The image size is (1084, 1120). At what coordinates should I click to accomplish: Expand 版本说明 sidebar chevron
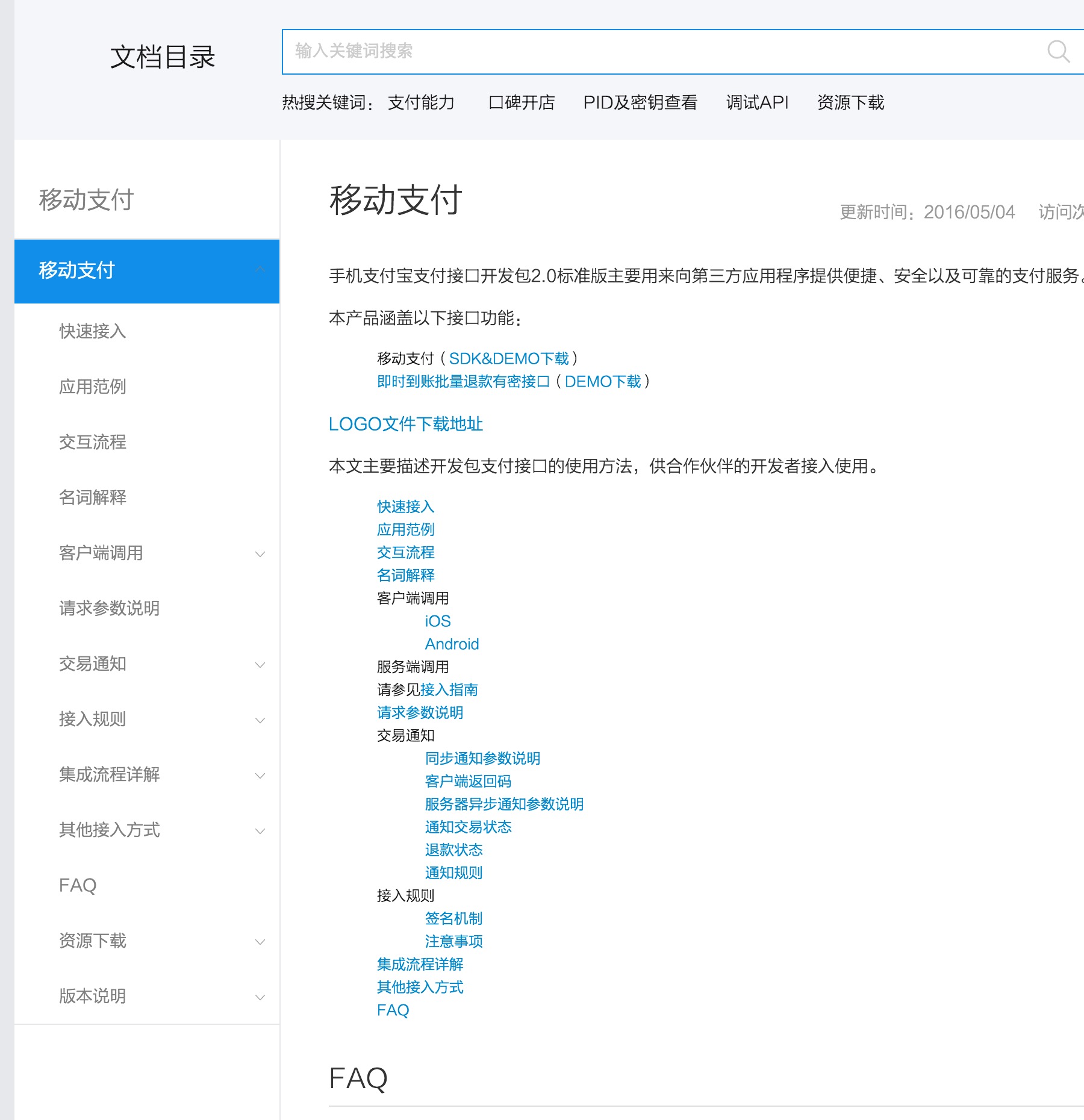click(x=260, y=997)
